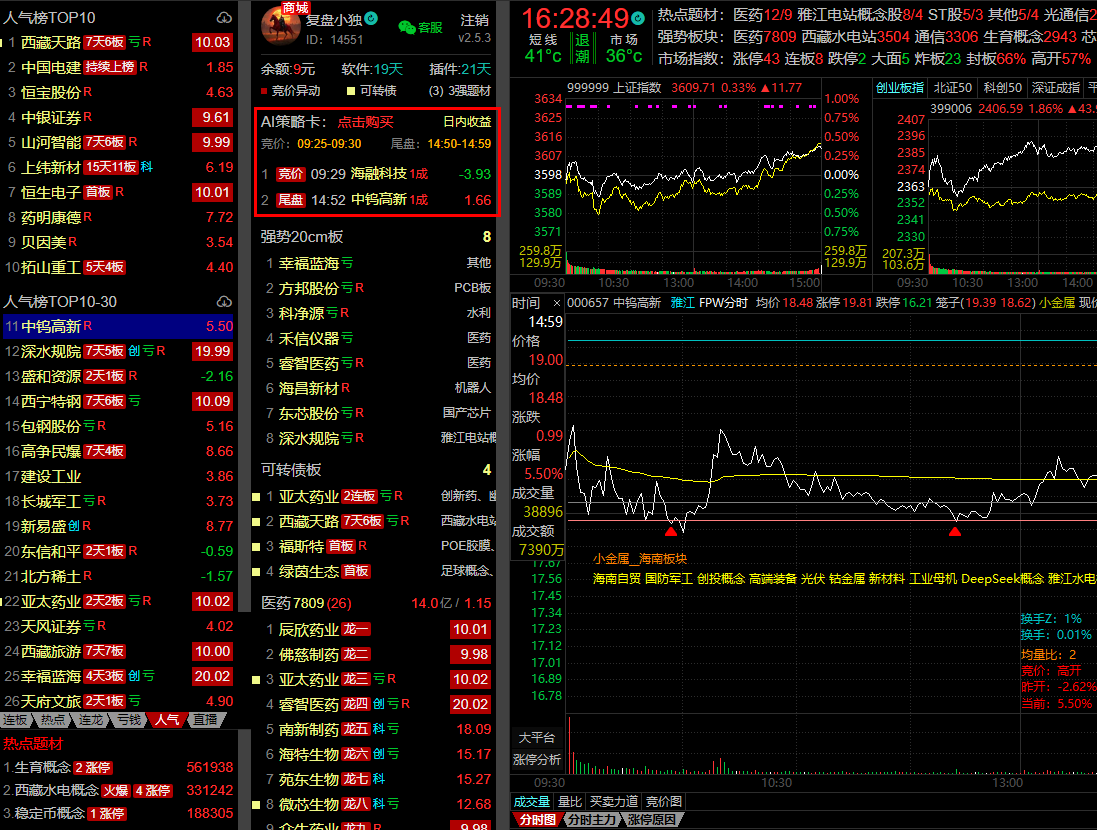Click the red 竞价异动 legend square
The width and height of the screenshot is (1097, 830).
pos(264,91)
